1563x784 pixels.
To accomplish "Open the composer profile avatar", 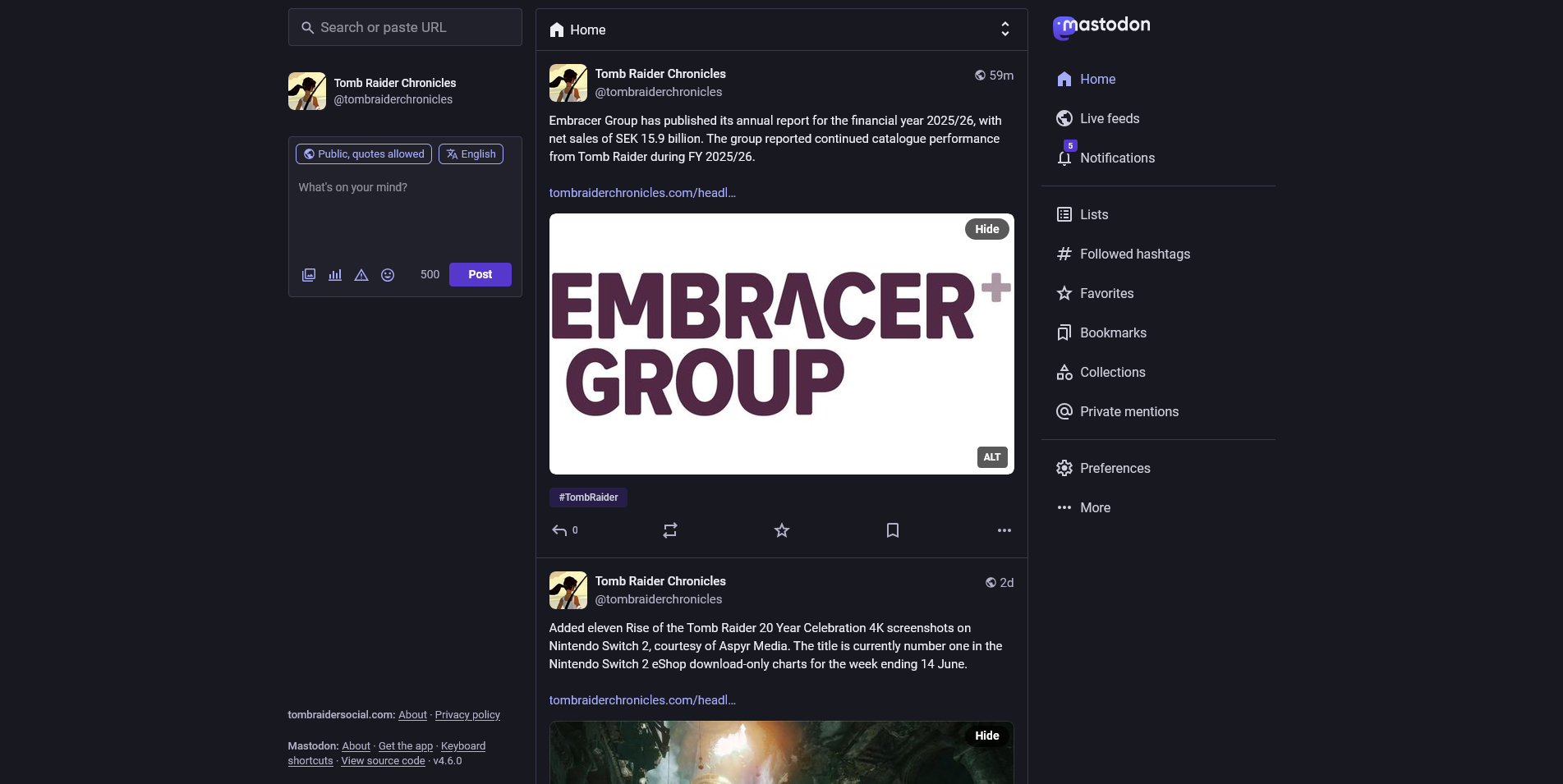I will [307, 91].
